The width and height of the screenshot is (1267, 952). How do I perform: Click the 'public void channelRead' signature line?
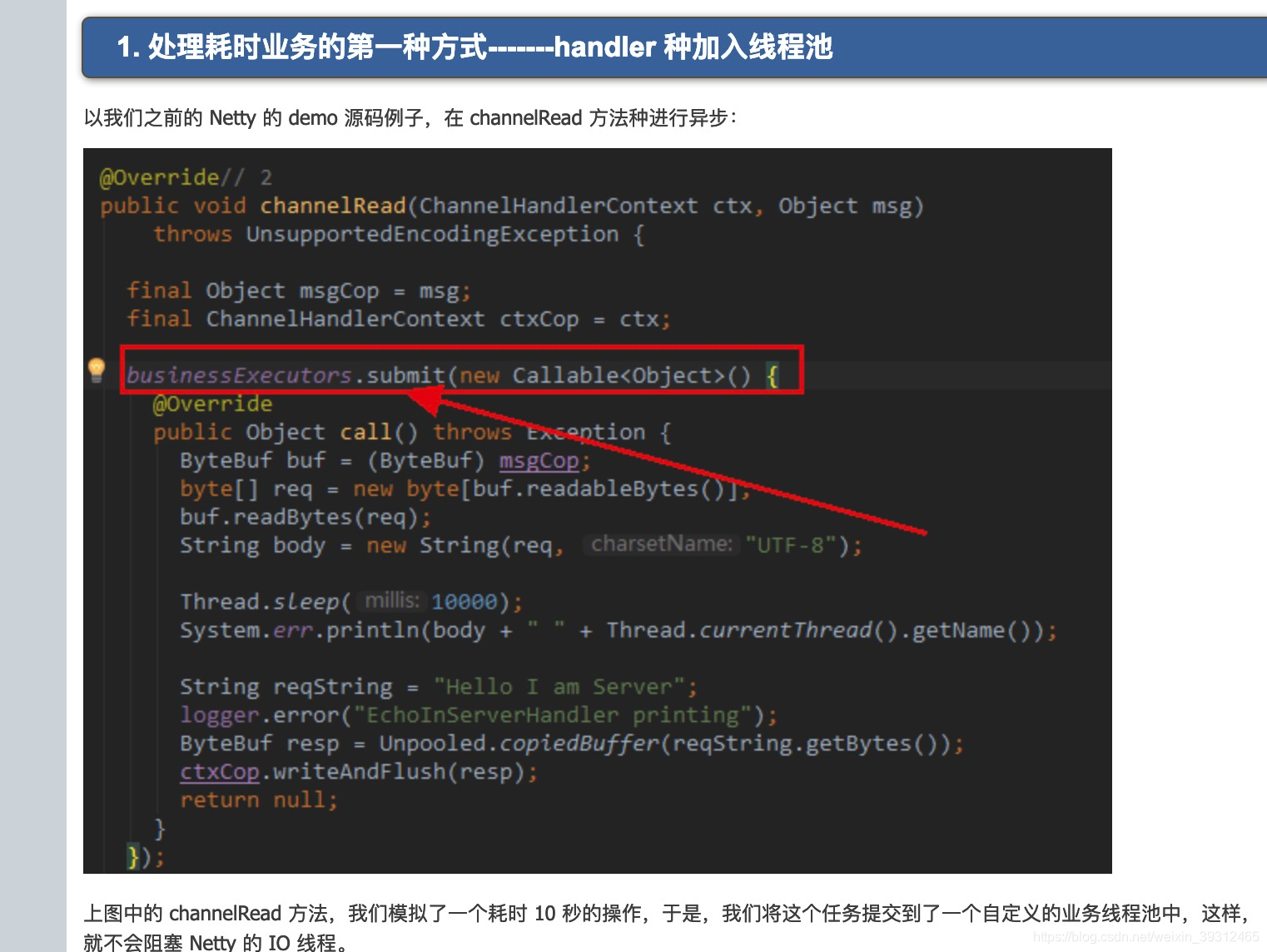[x=512, y=206]
